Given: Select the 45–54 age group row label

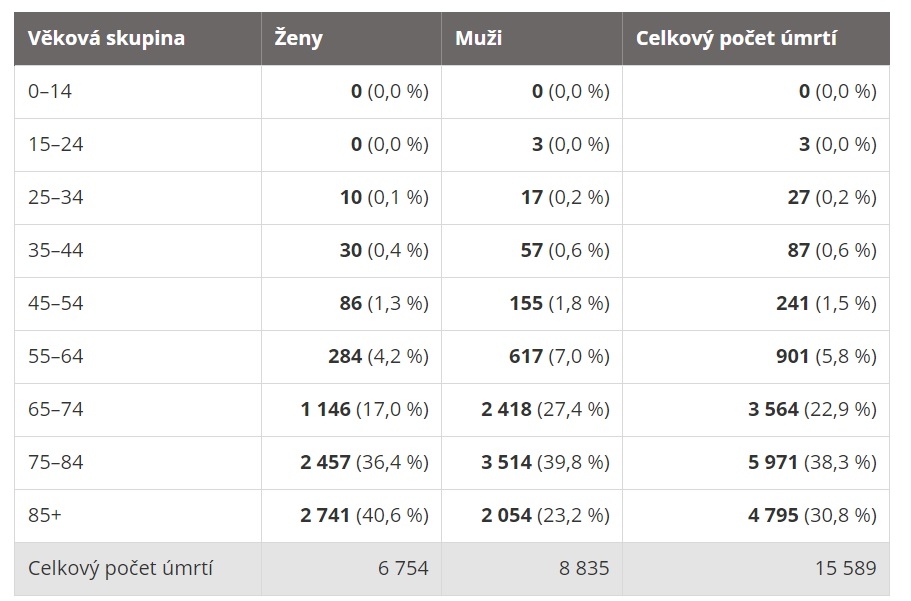Looking at the screenshot, I should tap(56, 303).
